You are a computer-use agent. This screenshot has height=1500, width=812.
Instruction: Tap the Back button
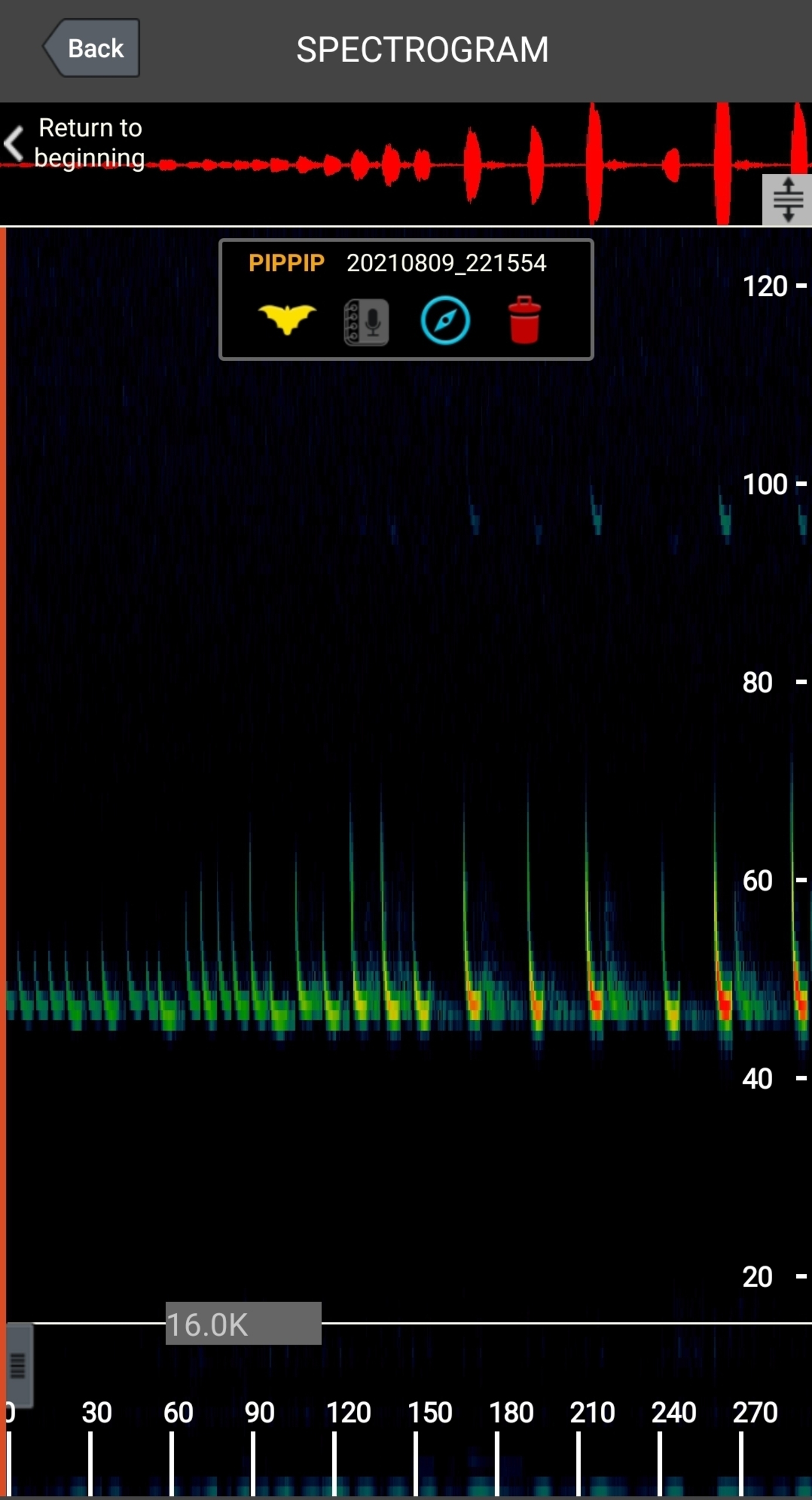[93, 48]
